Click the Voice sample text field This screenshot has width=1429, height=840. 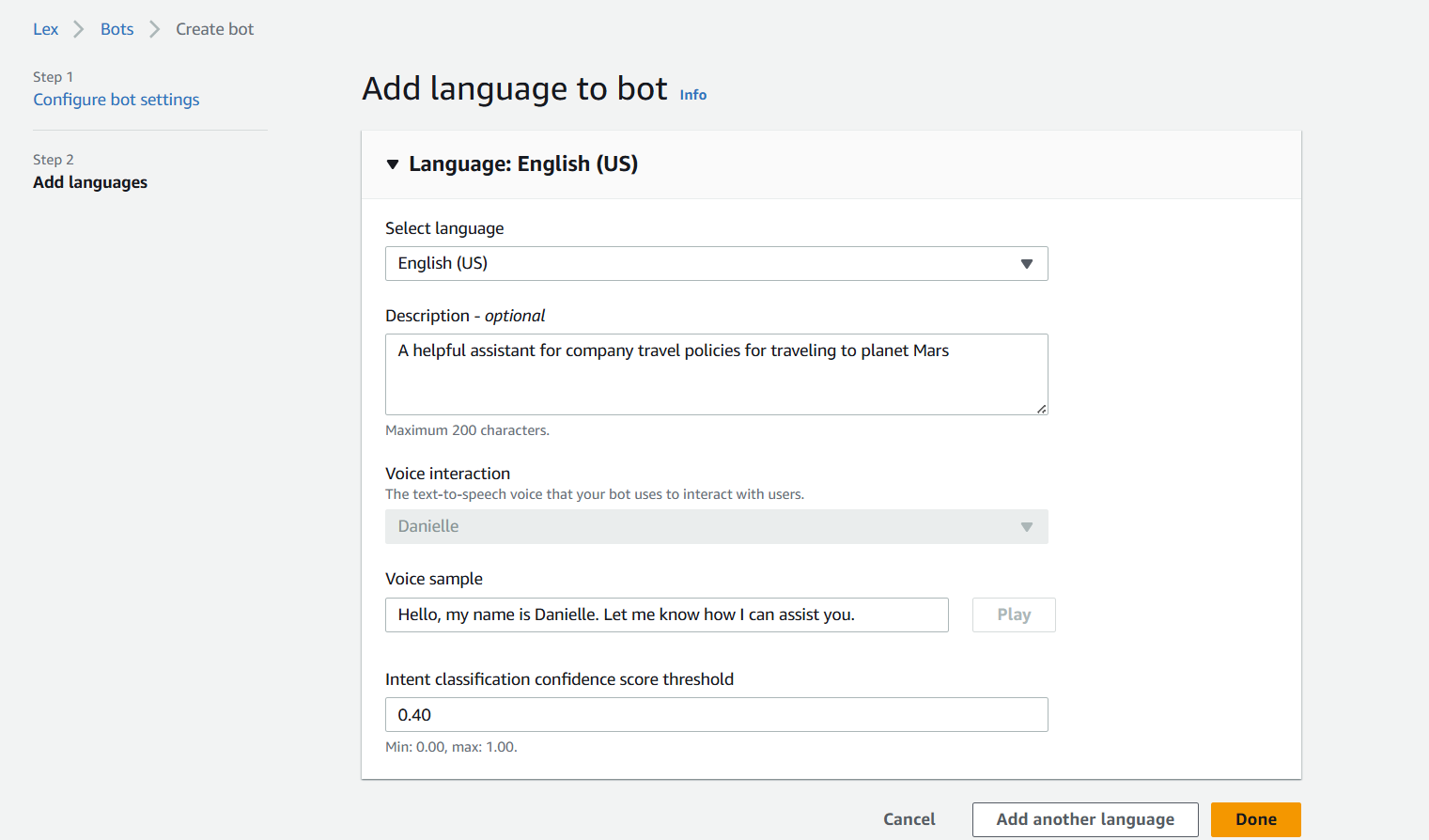pos(666,614)
